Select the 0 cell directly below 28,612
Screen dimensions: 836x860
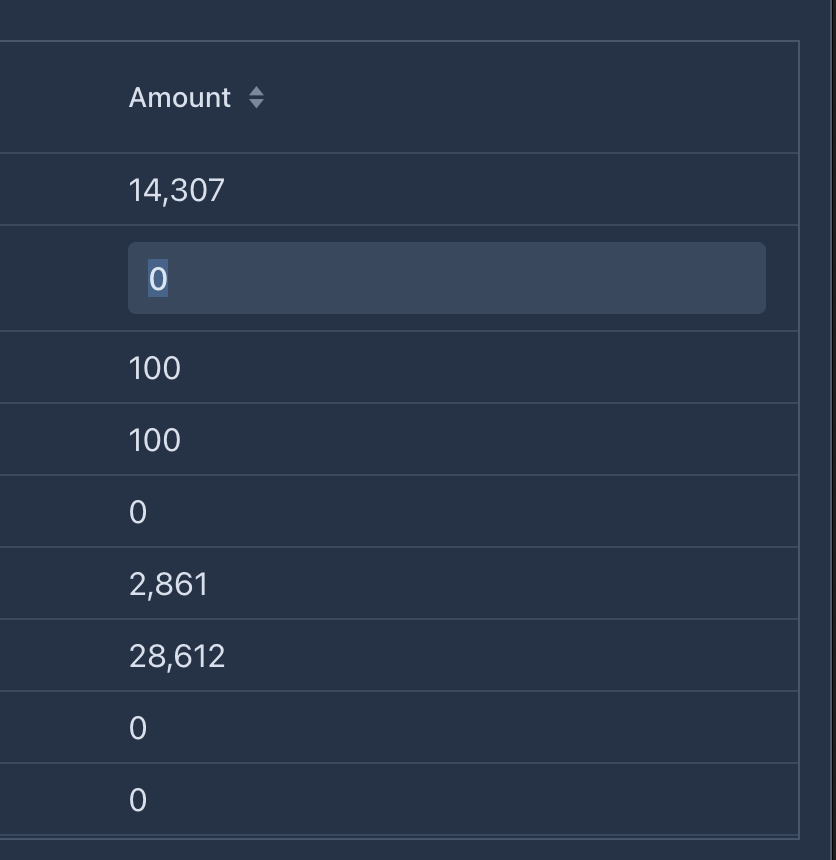pyautogui.click(x=138, y=728)
